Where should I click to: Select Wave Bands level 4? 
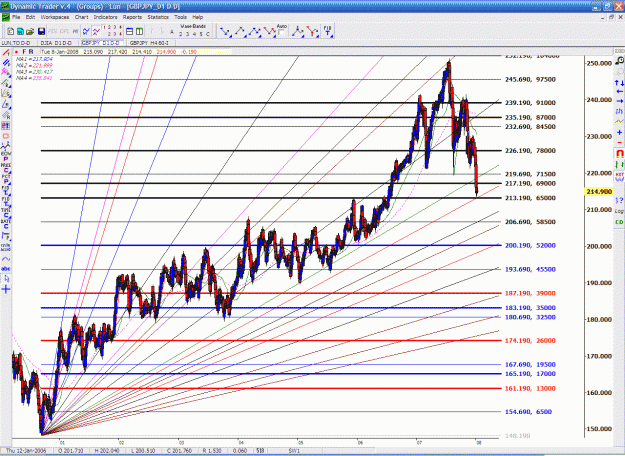(x=194, y=34)
